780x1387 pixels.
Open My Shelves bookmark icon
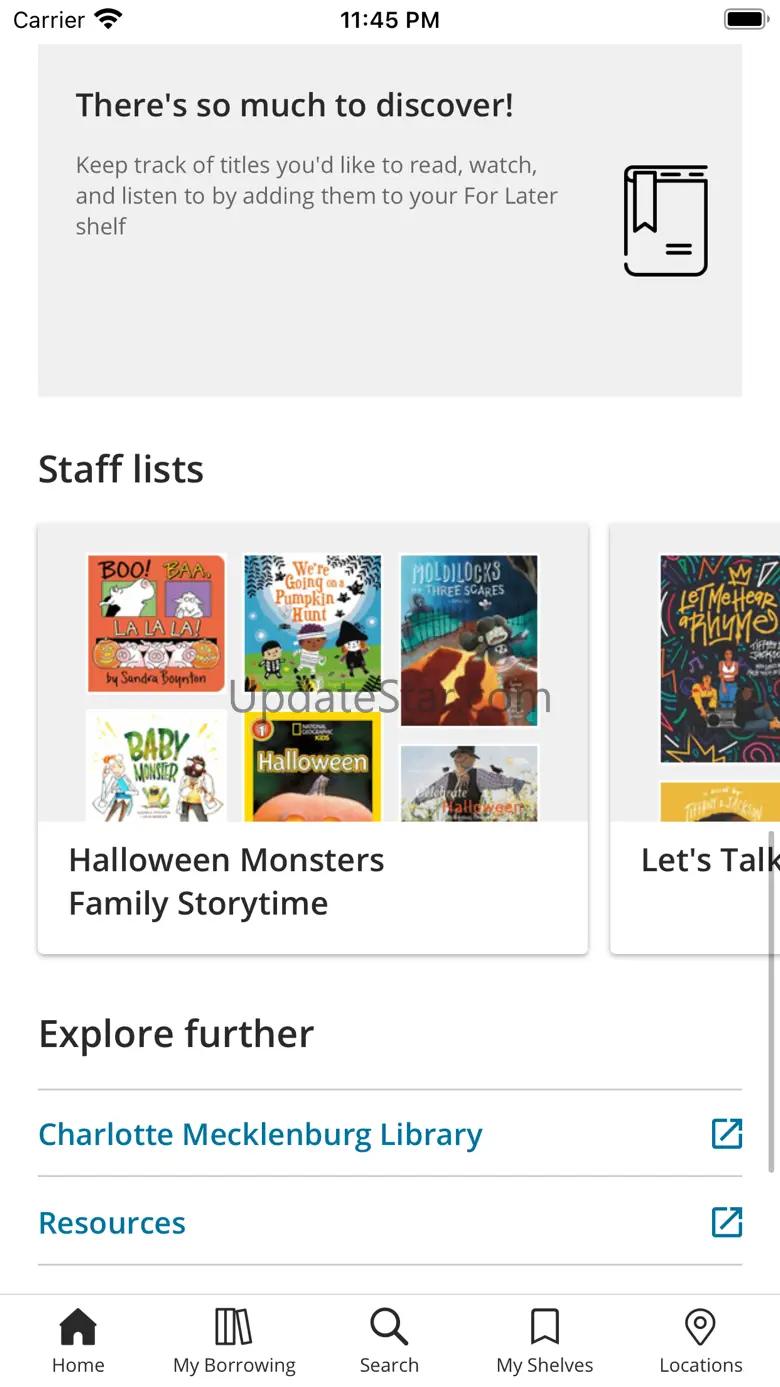(545, 1328)
